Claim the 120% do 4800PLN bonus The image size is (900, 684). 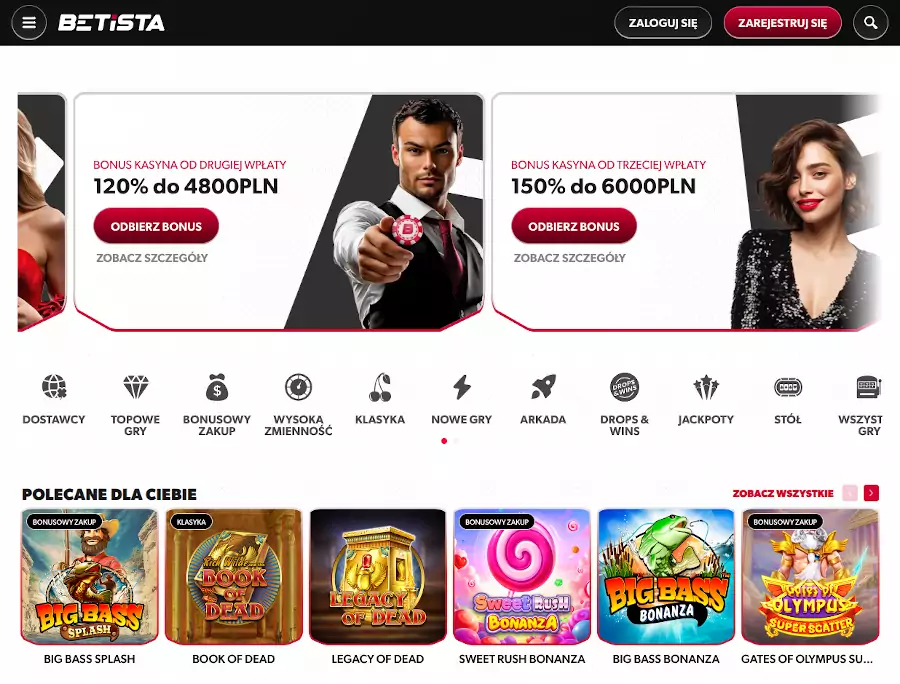click(x=156, y=226)
